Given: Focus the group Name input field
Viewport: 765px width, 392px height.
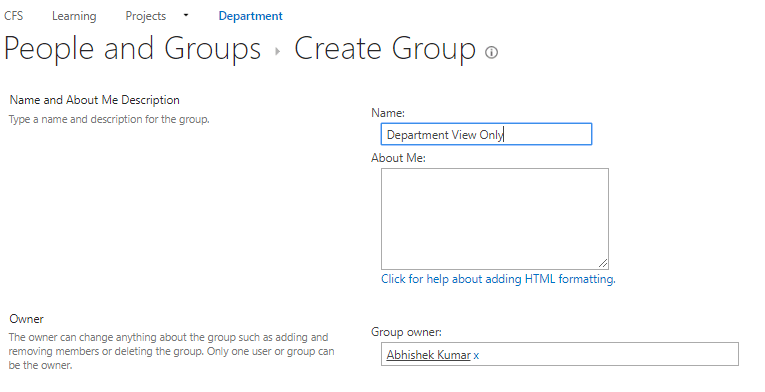Looking at the screenshot, I should (x=486, y=134).
